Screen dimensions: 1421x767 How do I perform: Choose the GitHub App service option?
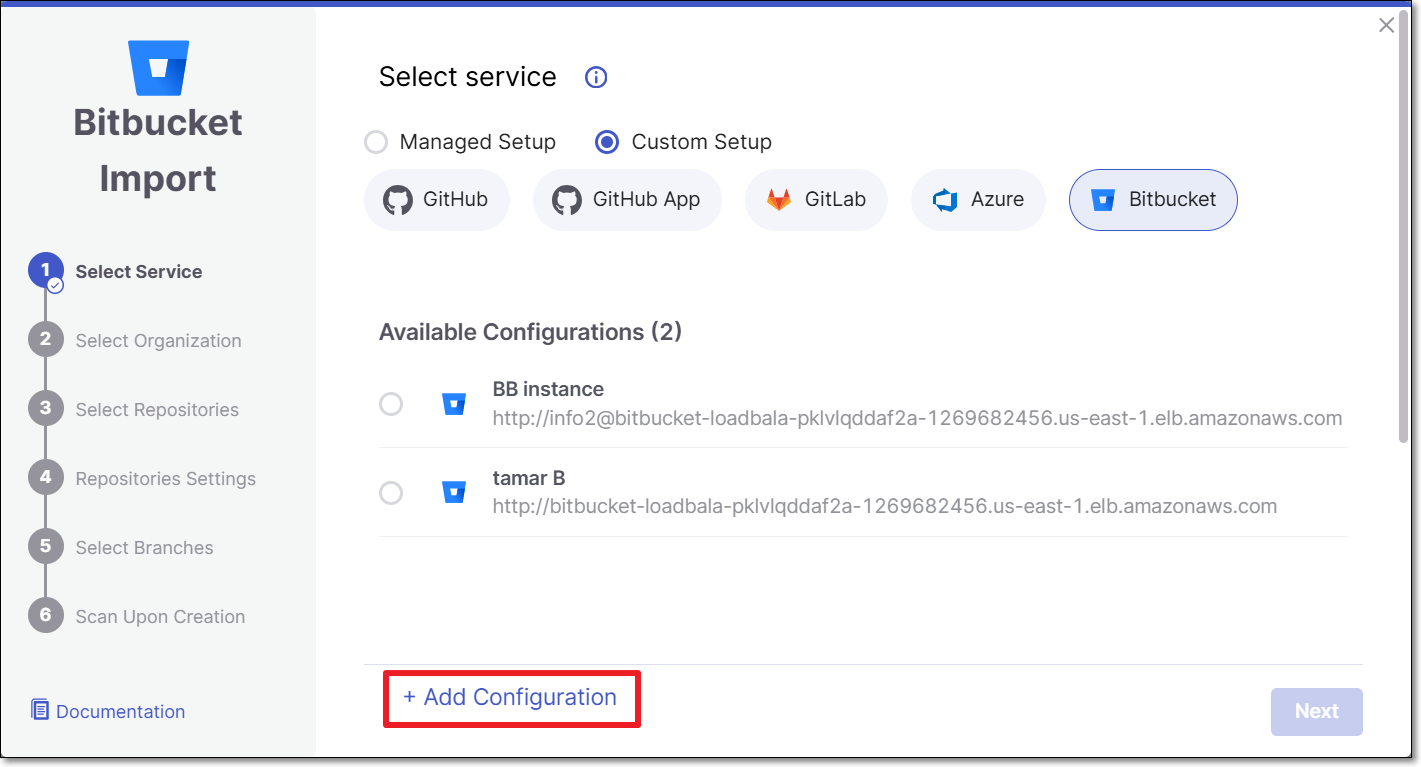(627, 200)
